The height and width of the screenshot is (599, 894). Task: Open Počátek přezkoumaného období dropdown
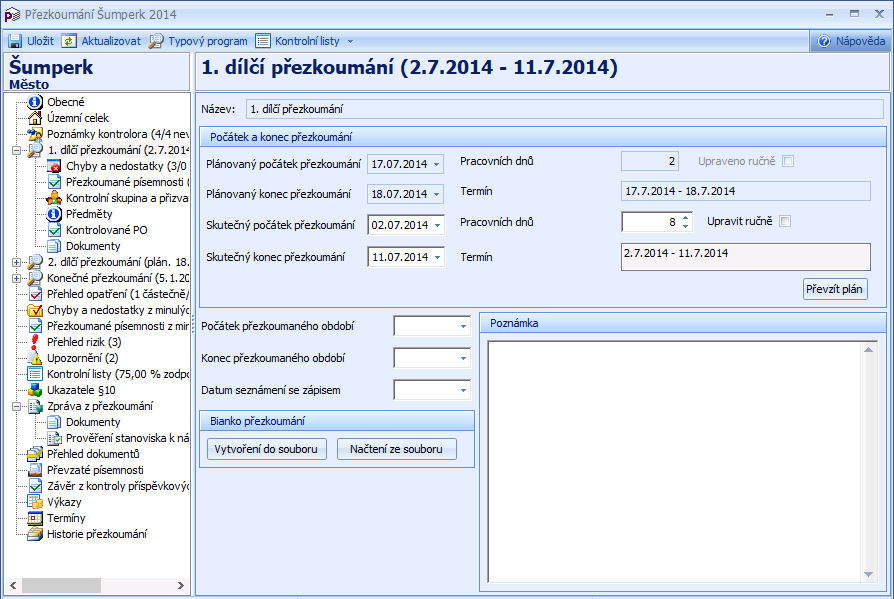click(463, 327)
